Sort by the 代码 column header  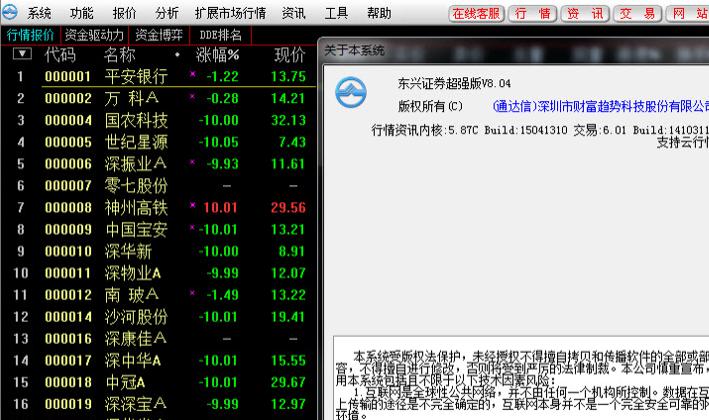click(60, 55)
